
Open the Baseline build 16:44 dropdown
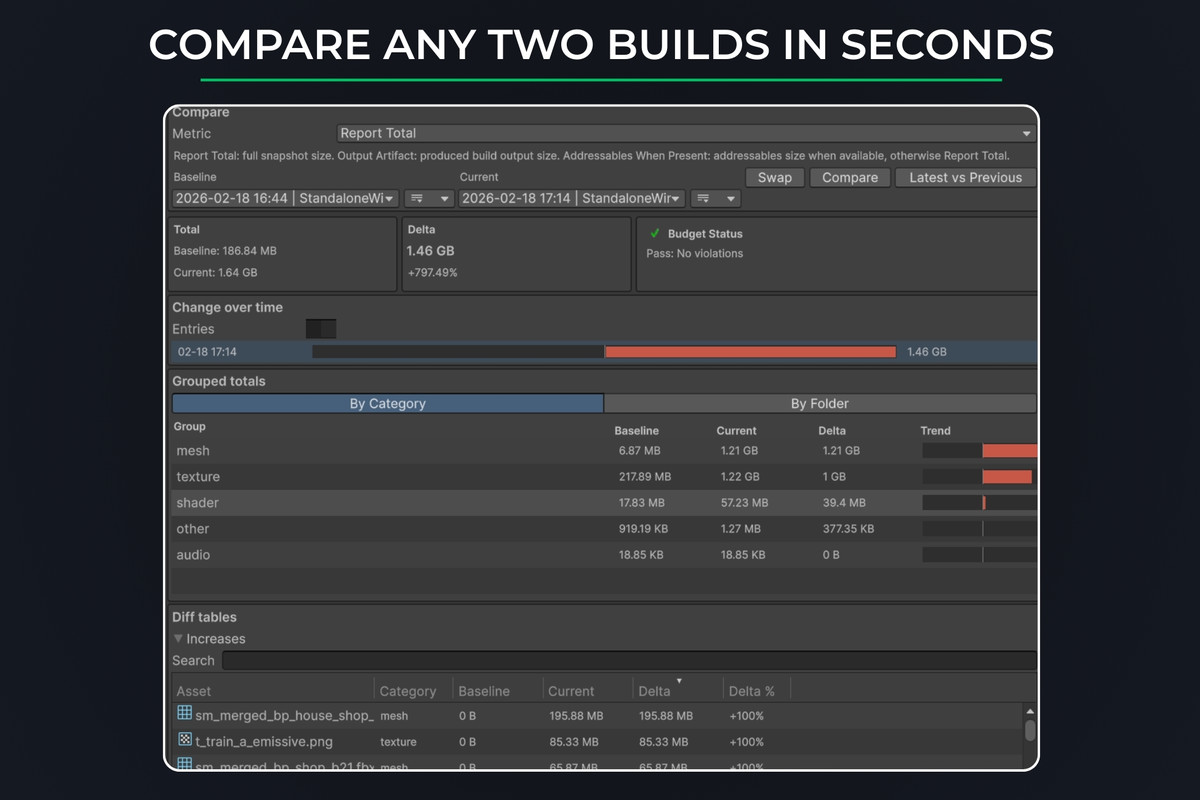coord(286,198)
